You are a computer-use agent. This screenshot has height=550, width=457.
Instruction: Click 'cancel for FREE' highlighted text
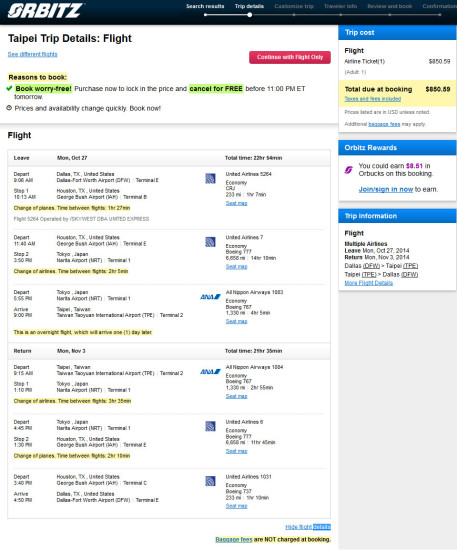(x=216, y=89)
